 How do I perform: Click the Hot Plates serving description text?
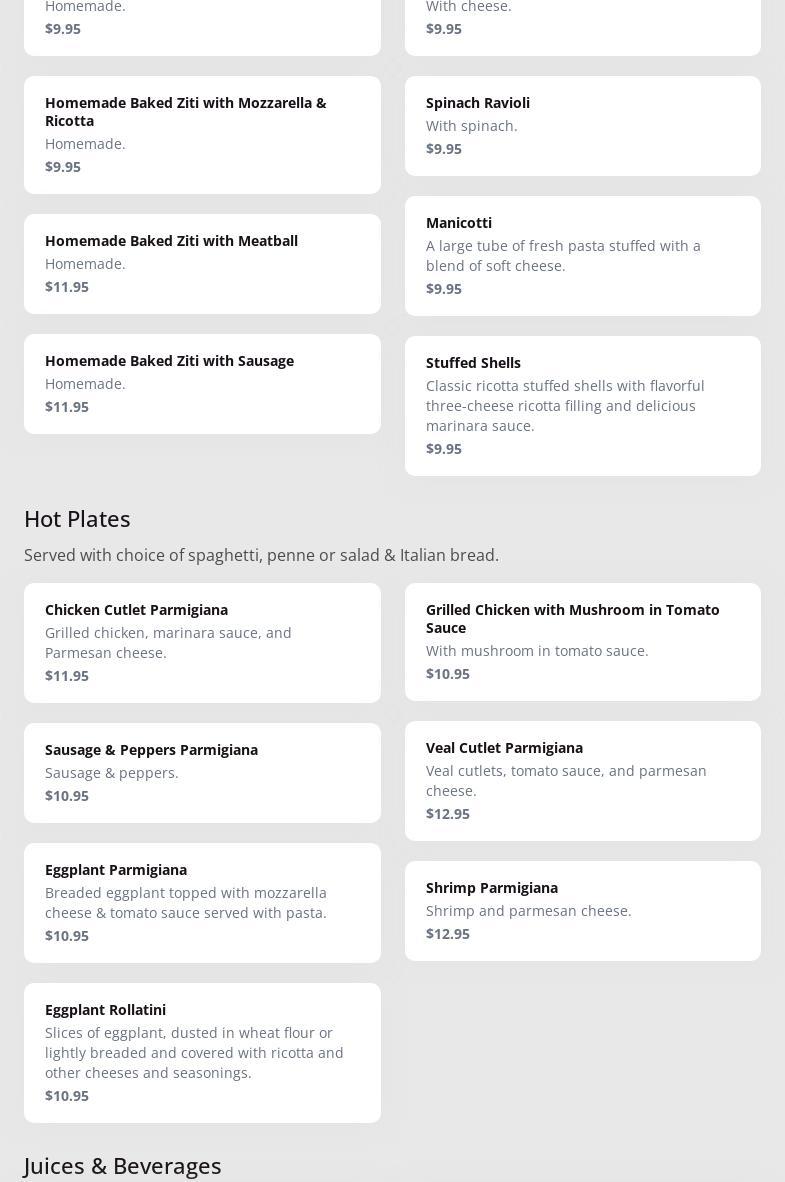click(261, 555)
